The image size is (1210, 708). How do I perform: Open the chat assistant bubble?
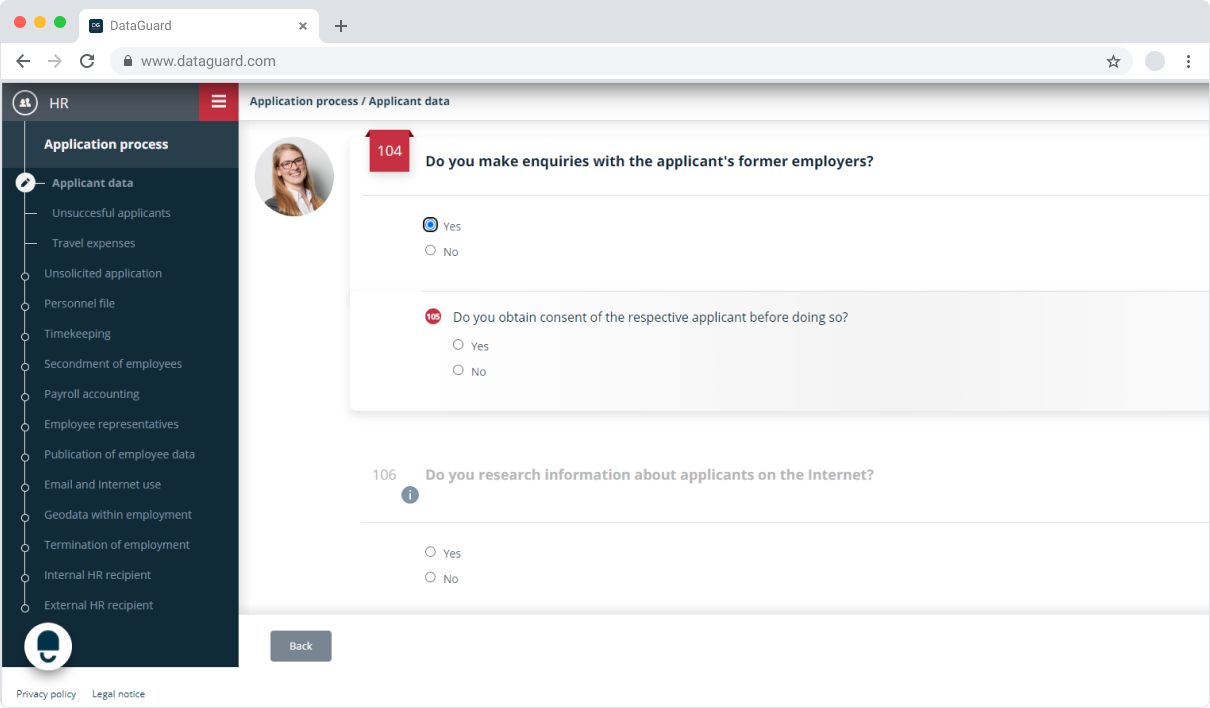tap(48, 646)
